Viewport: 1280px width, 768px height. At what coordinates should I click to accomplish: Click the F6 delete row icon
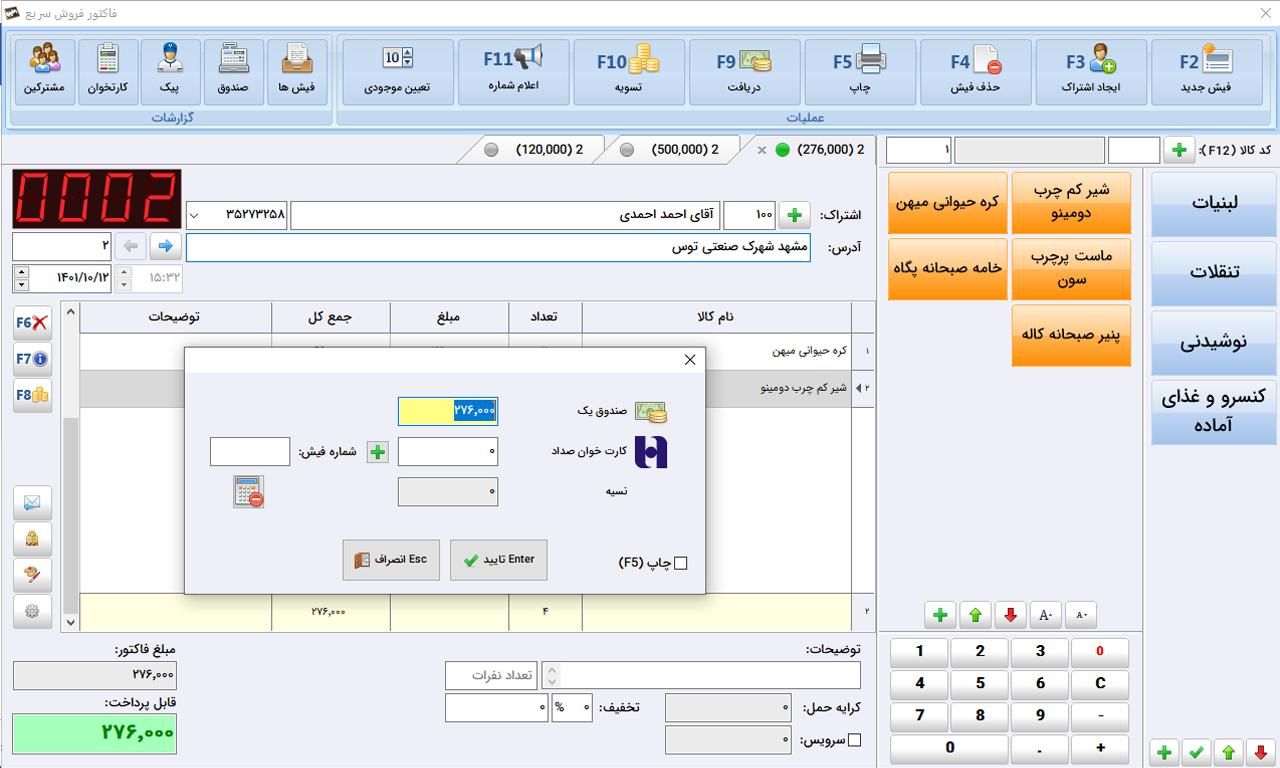pyautogui.click(x=32, y=323)
